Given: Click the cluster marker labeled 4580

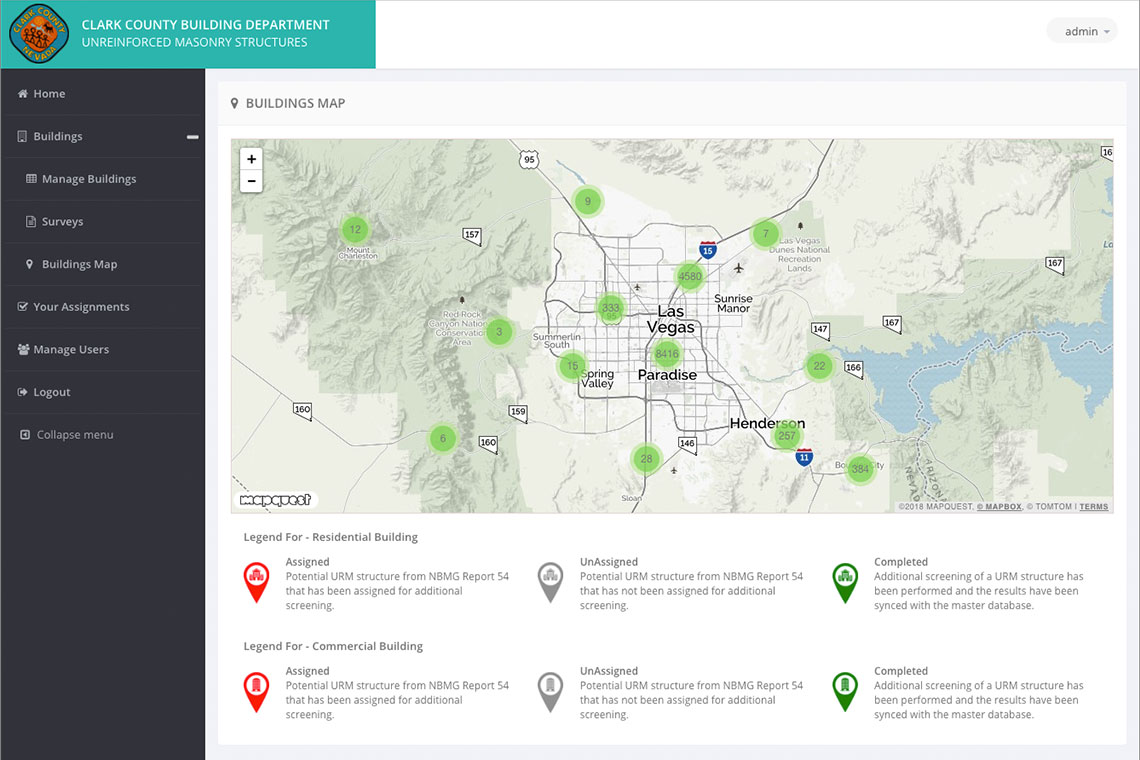Looking at the screenshot, I should [x=689, y=276].
